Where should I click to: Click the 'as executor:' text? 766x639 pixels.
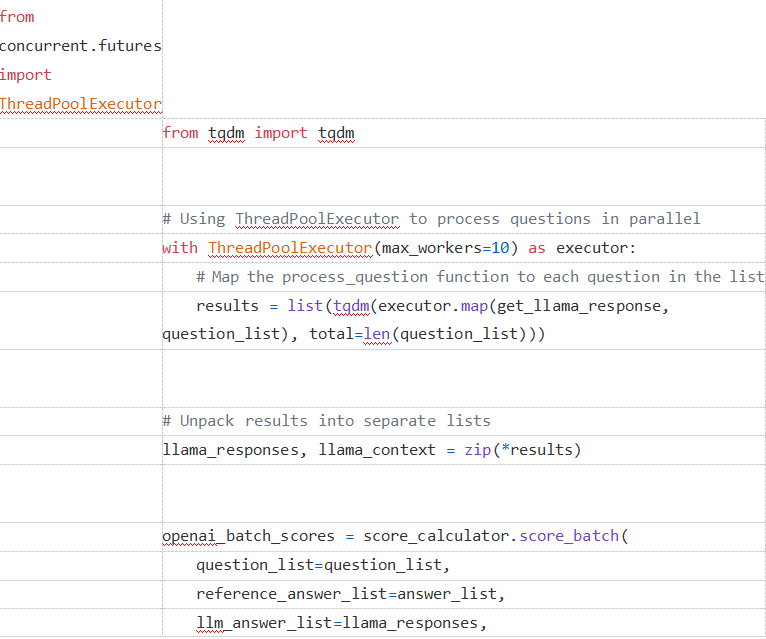[x=582, y=248]
